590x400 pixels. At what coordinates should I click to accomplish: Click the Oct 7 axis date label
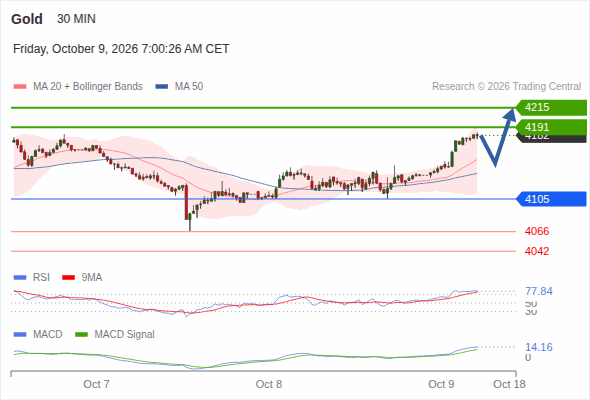click(96, 384)
